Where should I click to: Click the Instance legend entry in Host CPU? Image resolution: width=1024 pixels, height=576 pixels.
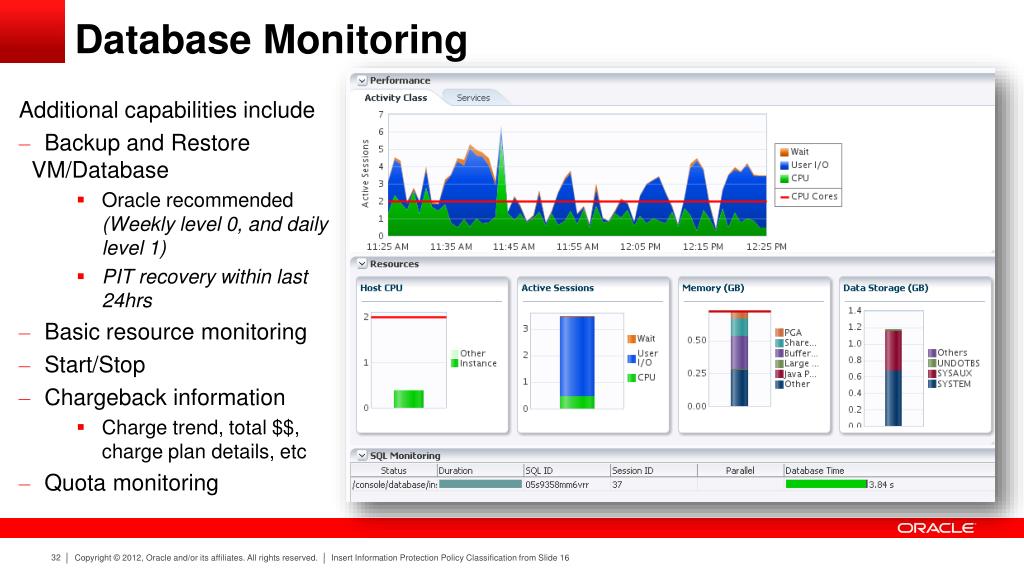pyautogui.click(x=473, y=364)
